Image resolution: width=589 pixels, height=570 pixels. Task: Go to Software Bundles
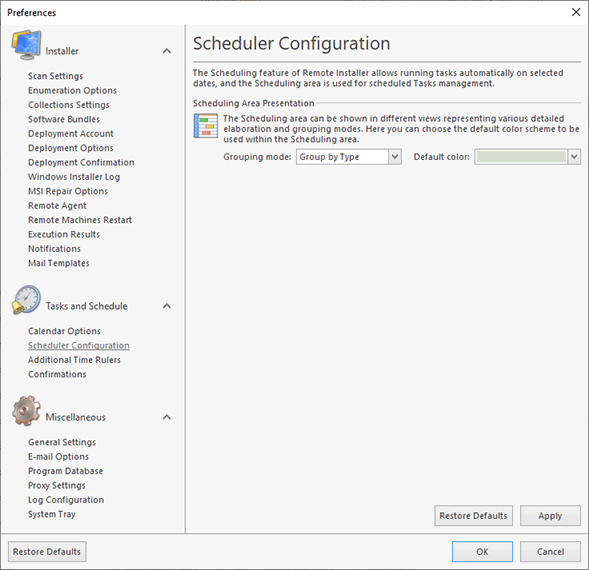pyautogui.click(x=64, y=119)
